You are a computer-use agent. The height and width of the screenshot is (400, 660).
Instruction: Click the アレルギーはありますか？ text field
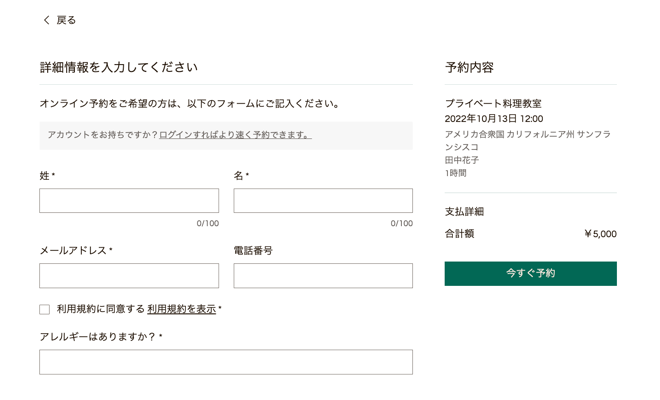[x=226, y=362]
